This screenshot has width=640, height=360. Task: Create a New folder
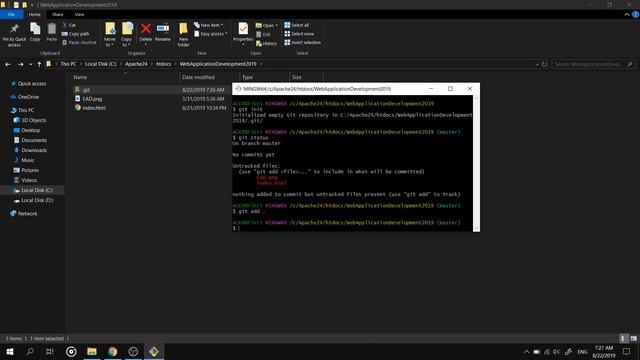pyautogui.click(x=183, y=35)
